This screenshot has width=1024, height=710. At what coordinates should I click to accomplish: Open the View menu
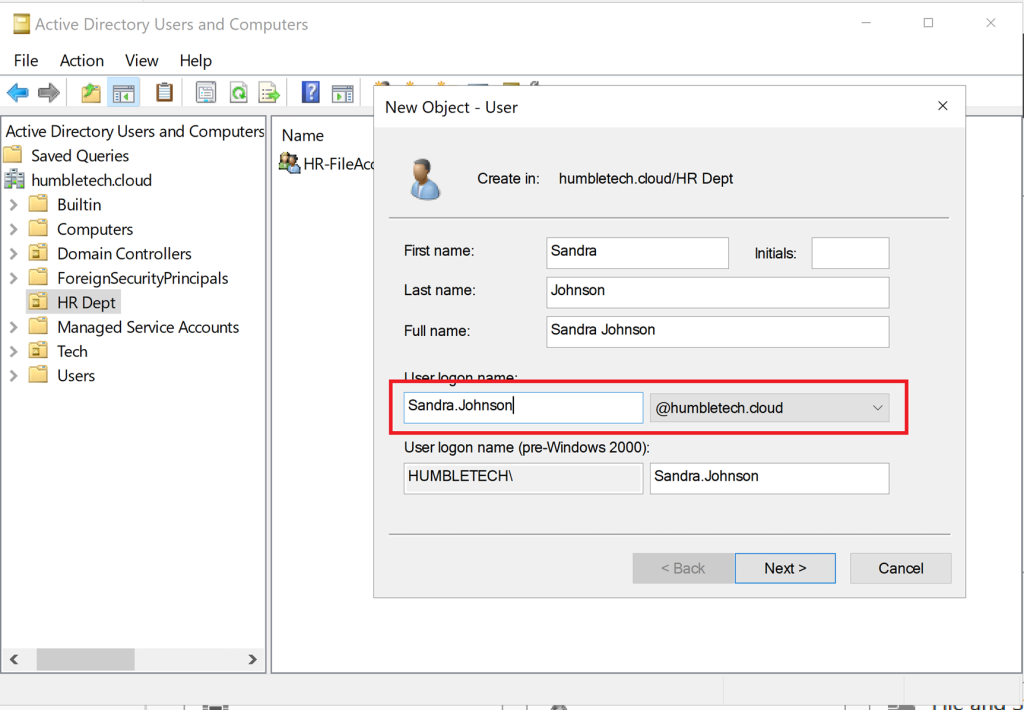(x=141, y=60)
